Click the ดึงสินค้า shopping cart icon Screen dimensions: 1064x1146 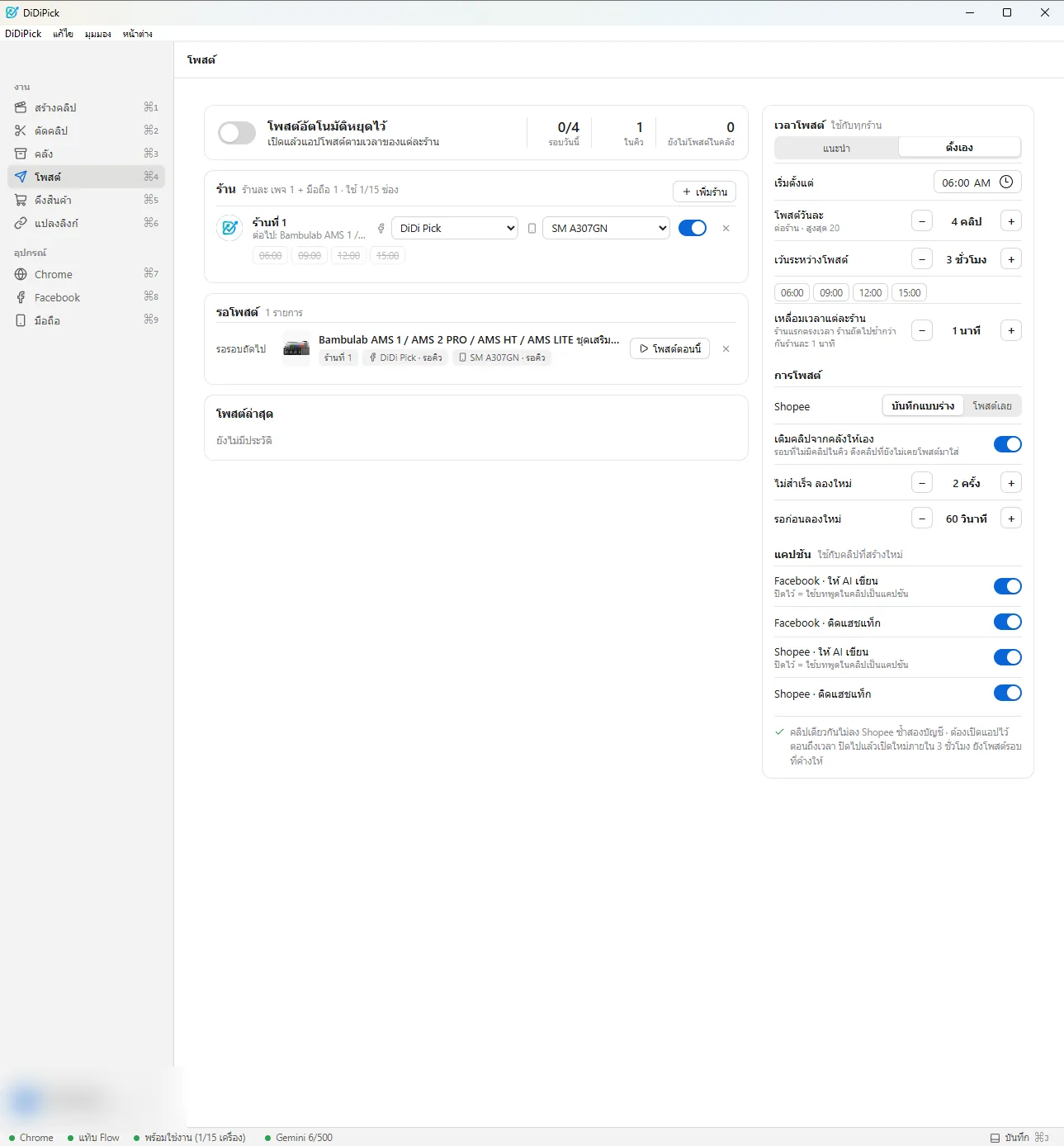21,200
